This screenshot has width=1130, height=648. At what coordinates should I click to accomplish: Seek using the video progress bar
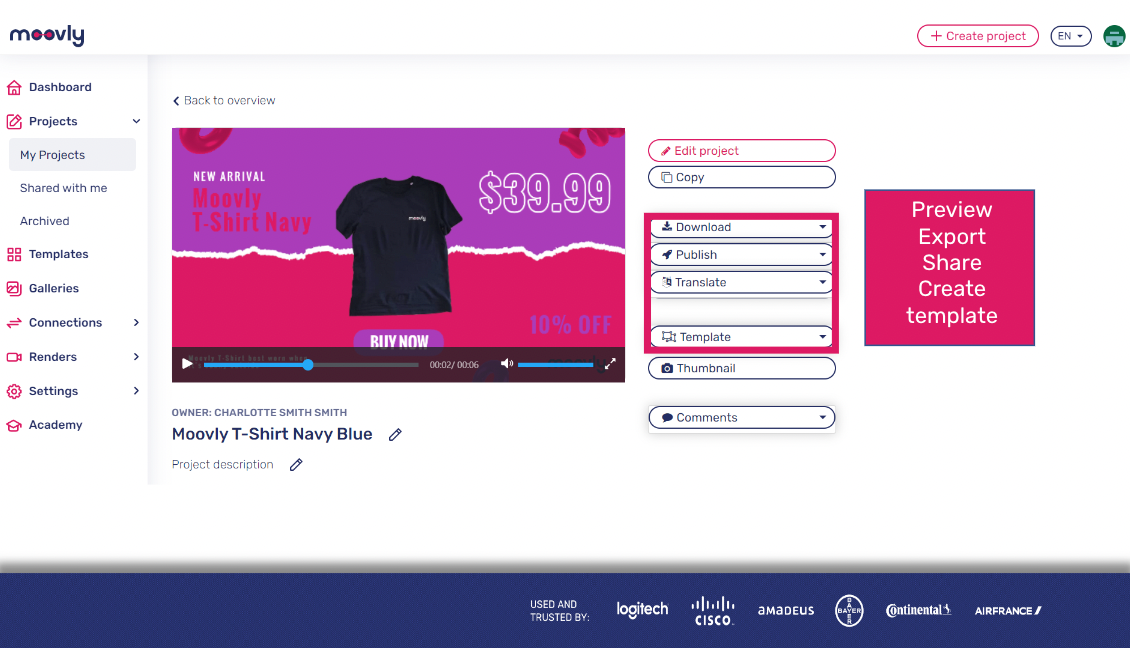pos(311,365)
